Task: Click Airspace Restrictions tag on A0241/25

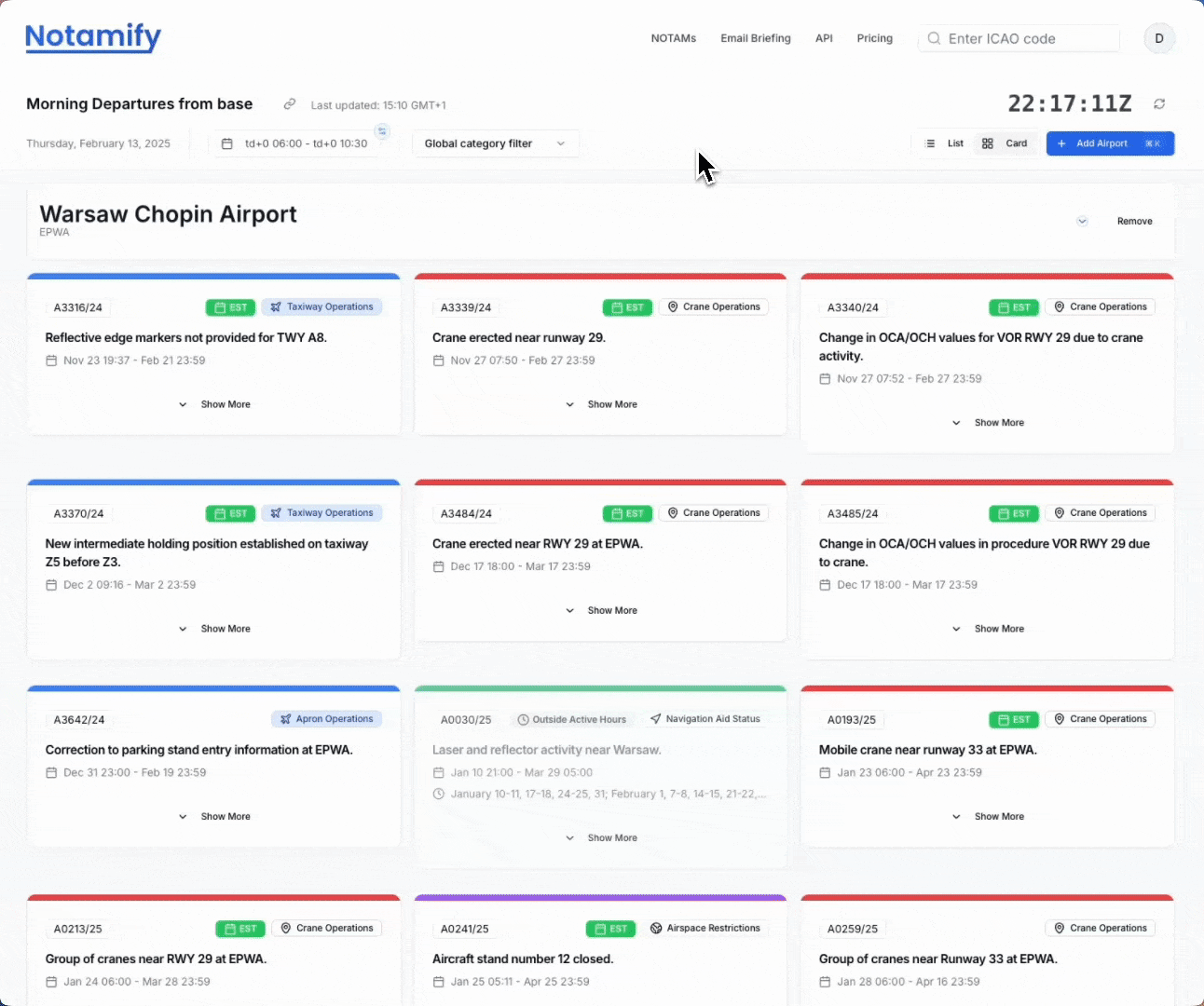Action: coord(705,929)
